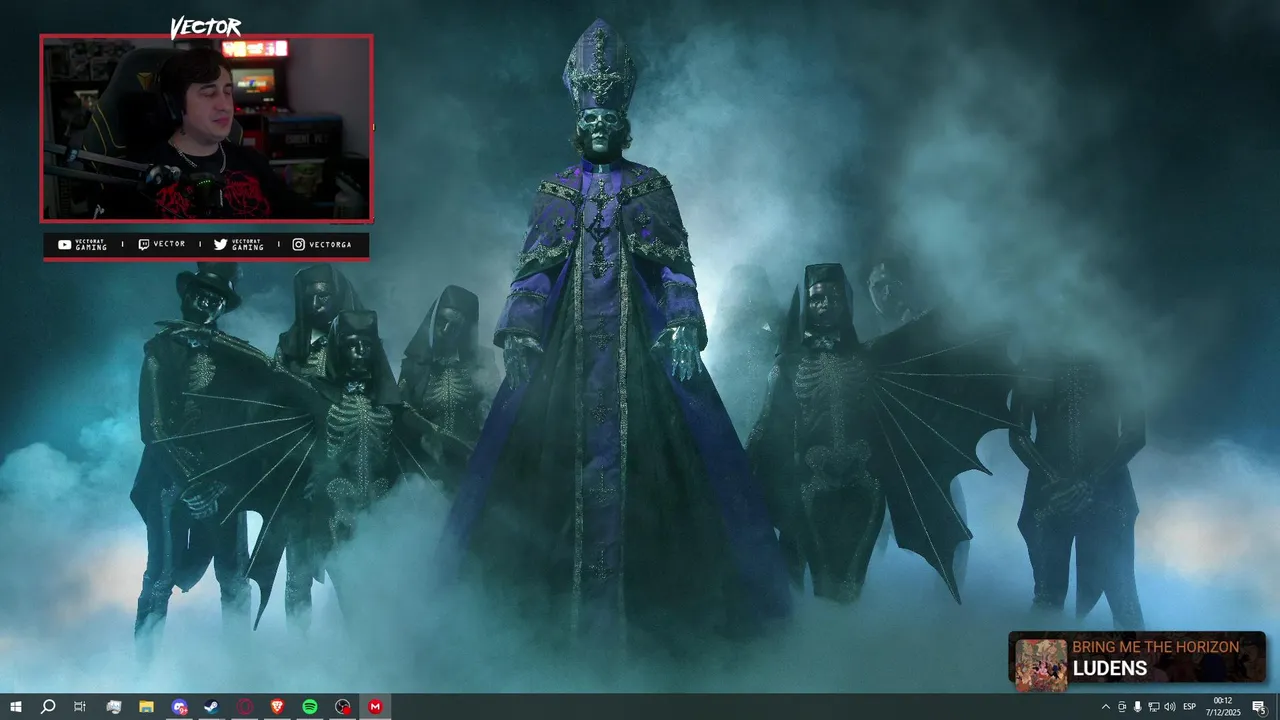
Task: Open Spotify from taskbar
Action: click(x=310, y=707)
